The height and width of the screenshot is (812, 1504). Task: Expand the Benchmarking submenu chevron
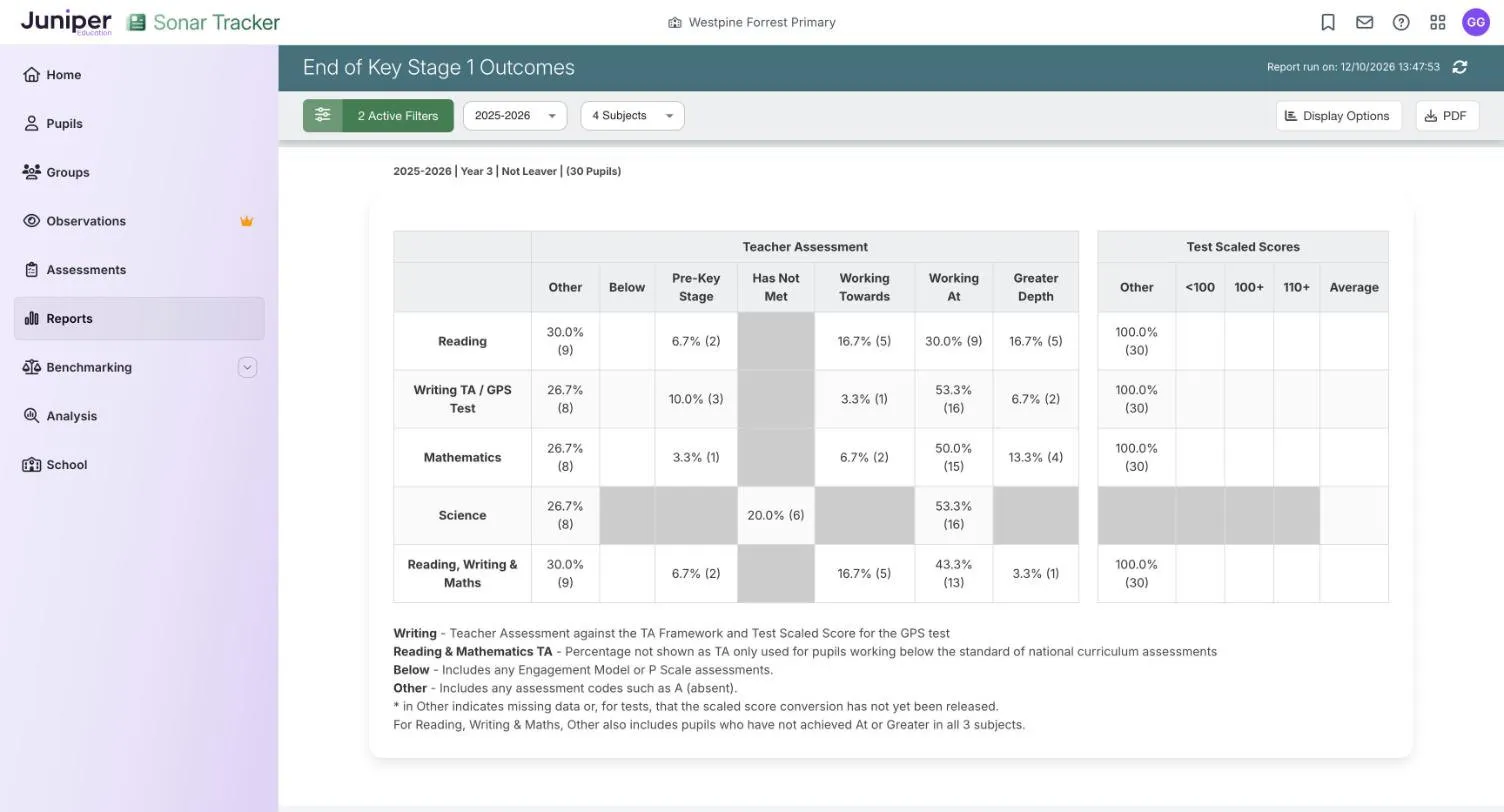pyautogui.click(x=247, y=367)
